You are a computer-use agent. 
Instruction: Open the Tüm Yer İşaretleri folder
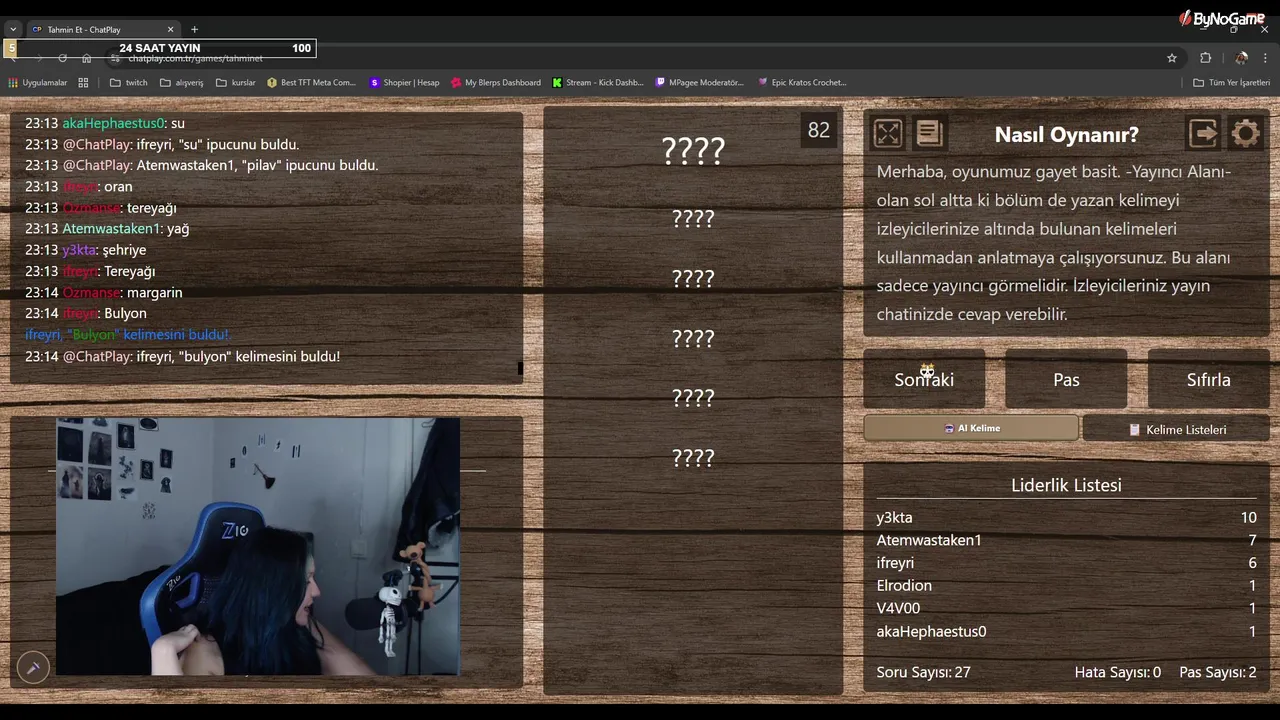[x=1232, y=83]
